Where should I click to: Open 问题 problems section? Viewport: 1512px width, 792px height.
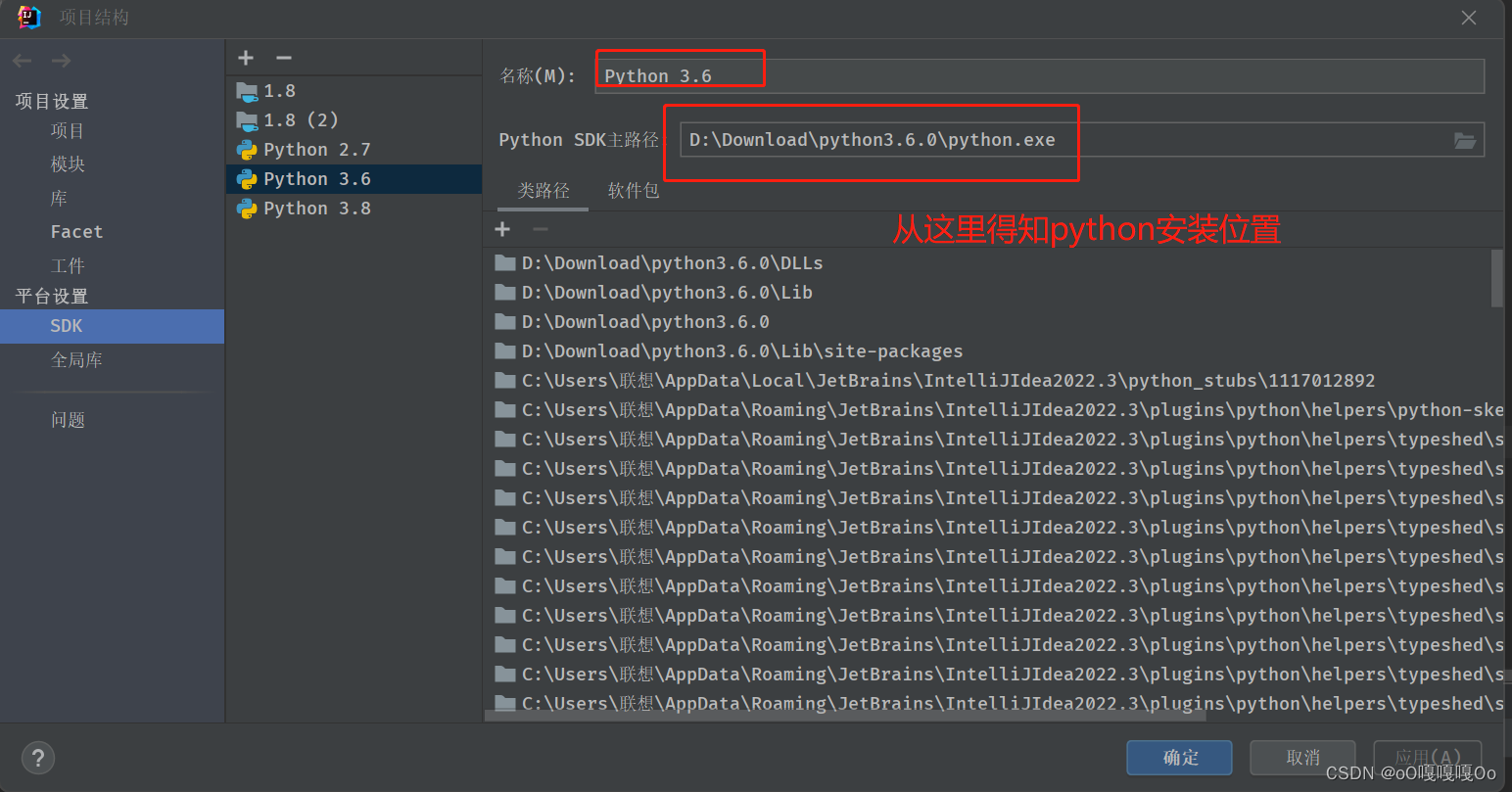click(68, 420)
